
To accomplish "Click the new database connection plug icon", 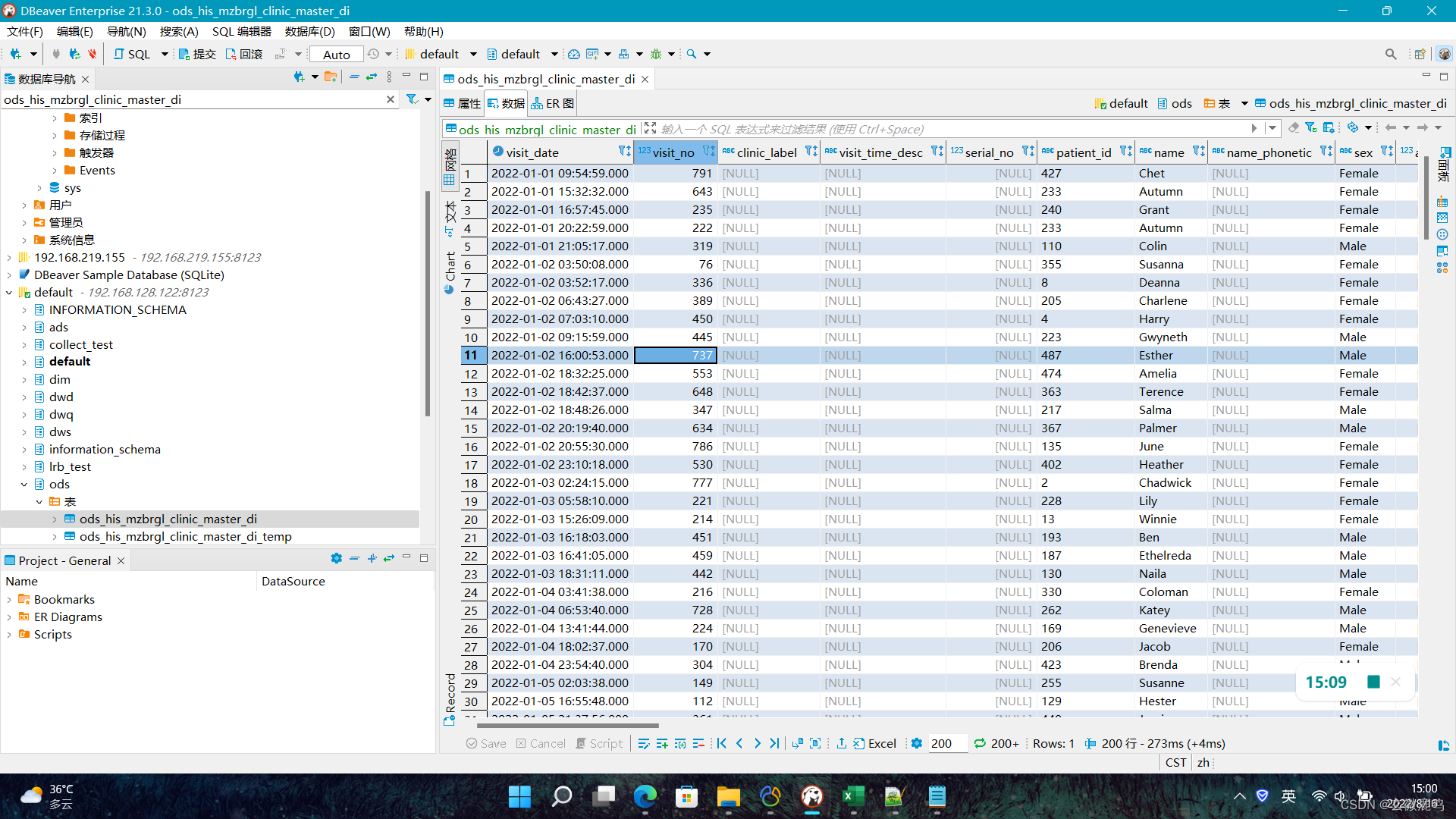I will [15, 54].
